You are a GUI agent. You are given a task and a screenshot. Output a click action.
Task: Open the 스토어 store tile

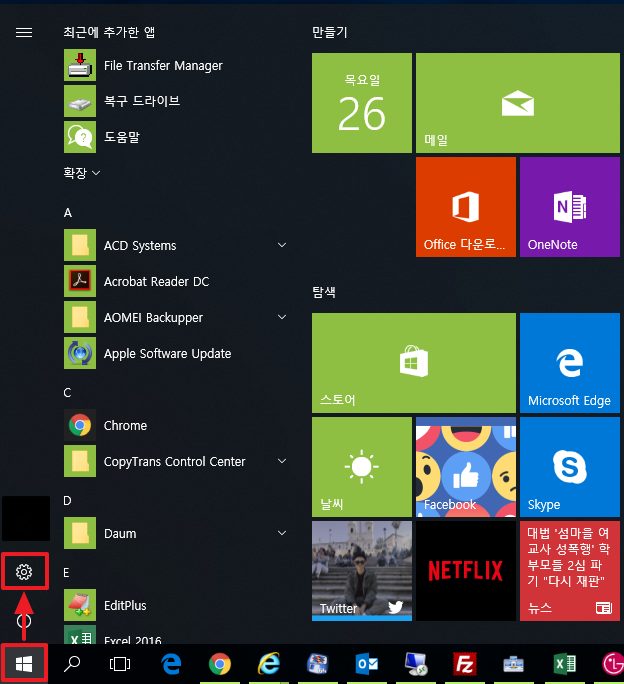click(x=414, y=363)
